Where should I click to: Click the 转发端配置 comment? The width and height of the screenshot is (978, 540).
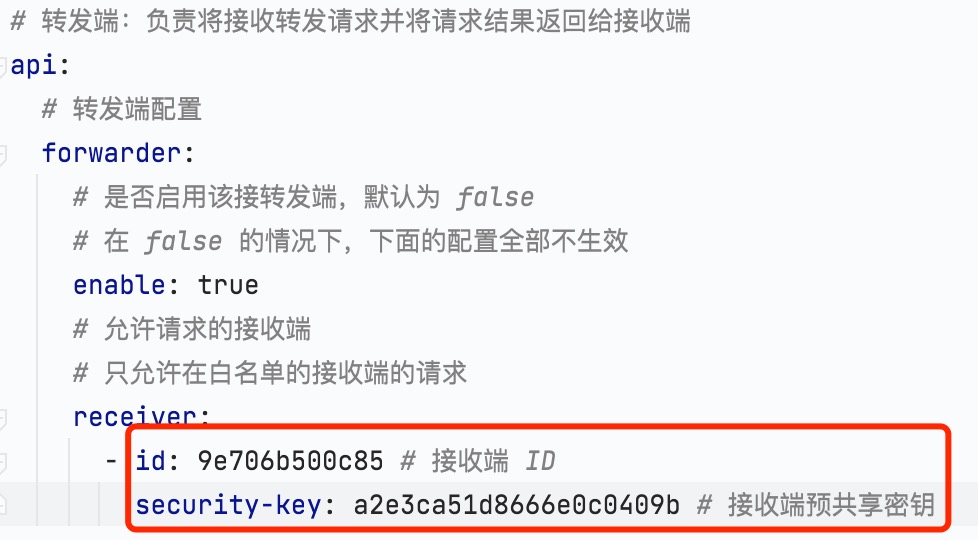(x=122, y=109)
